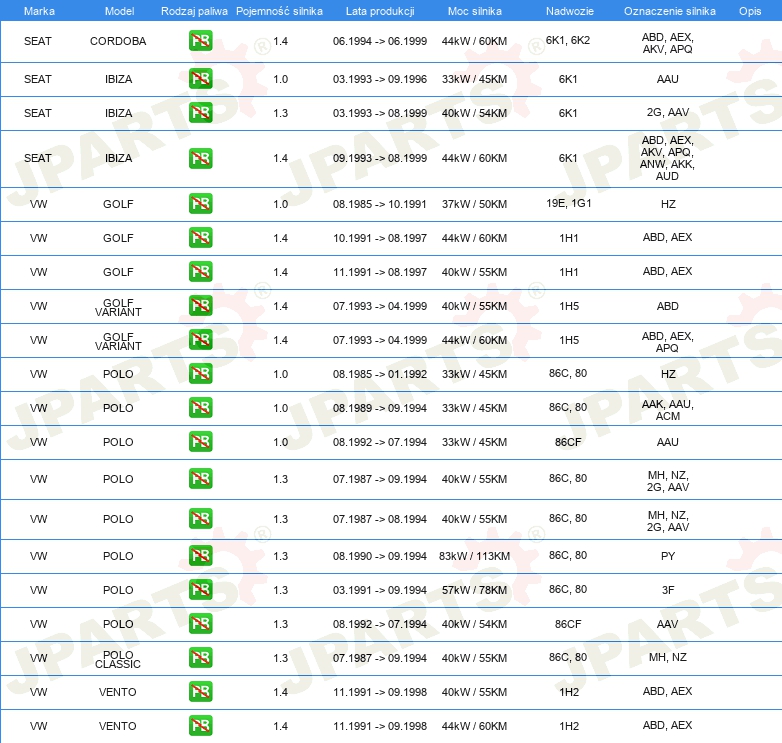Viewport: 782px width, 743px height.
Task: Click the fuel icon in the VENTO 40kW / 55KM row
Action: click(x=200, y=692)
